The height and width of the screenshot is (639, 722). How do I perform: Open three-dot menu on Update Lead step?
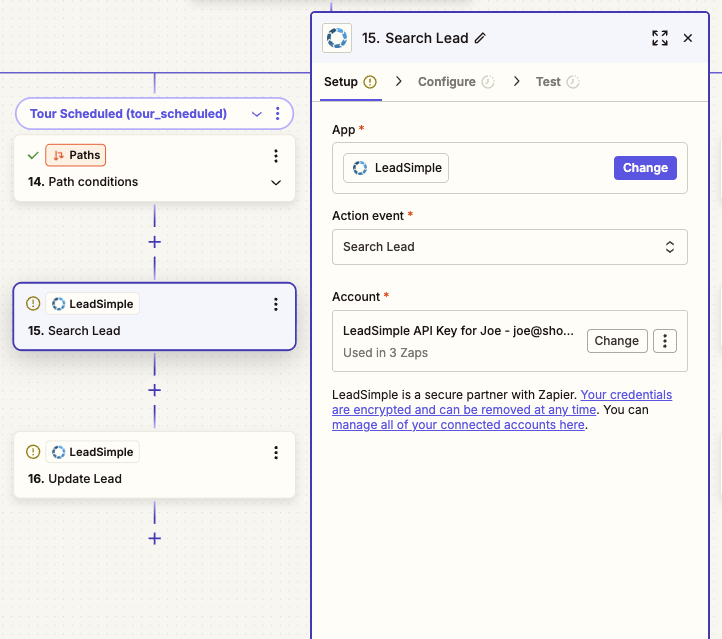click(x=276, y=452)
